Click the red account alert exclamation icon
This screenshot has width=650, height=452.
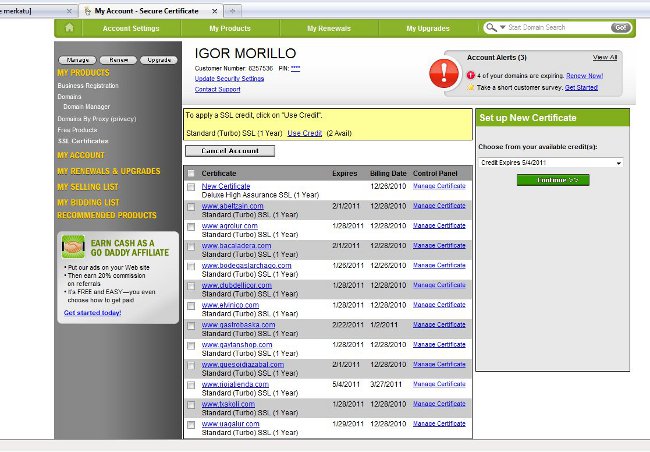pyautogui.click(x=443, y=72)
